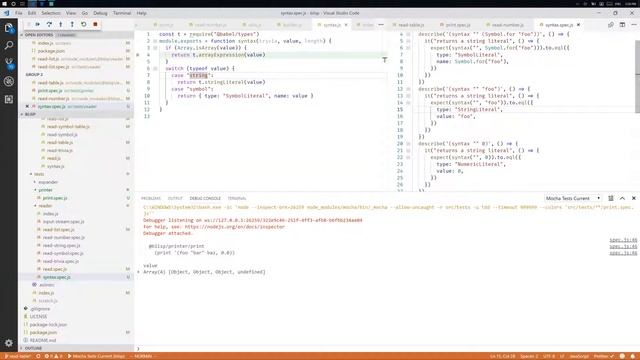Viewport: 640px width, 360px height.
Task: Close syntax.spec.js in Open Editors list
Action: click(x=27, y=107)
